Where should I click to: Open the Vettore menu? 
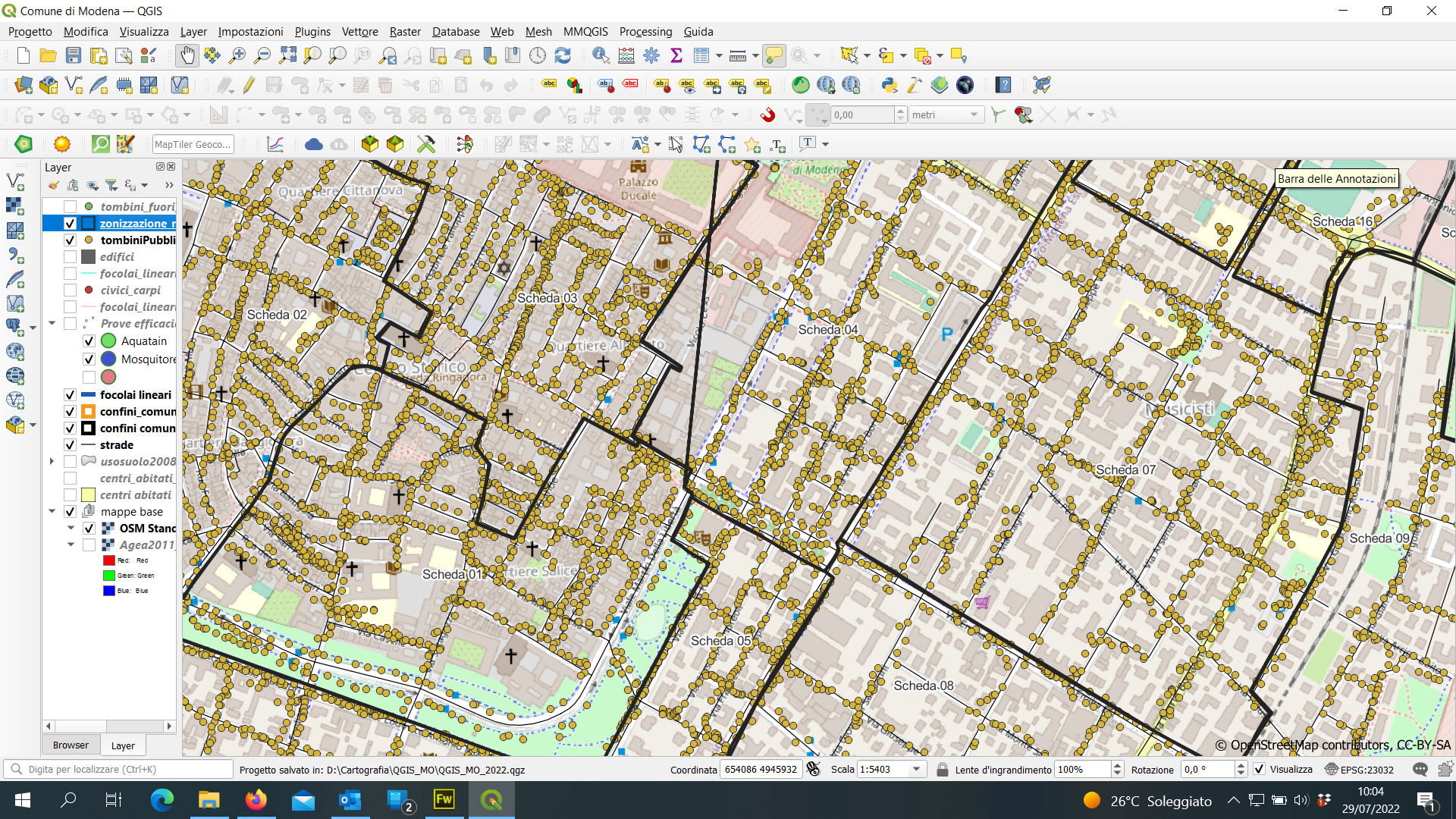359,31
